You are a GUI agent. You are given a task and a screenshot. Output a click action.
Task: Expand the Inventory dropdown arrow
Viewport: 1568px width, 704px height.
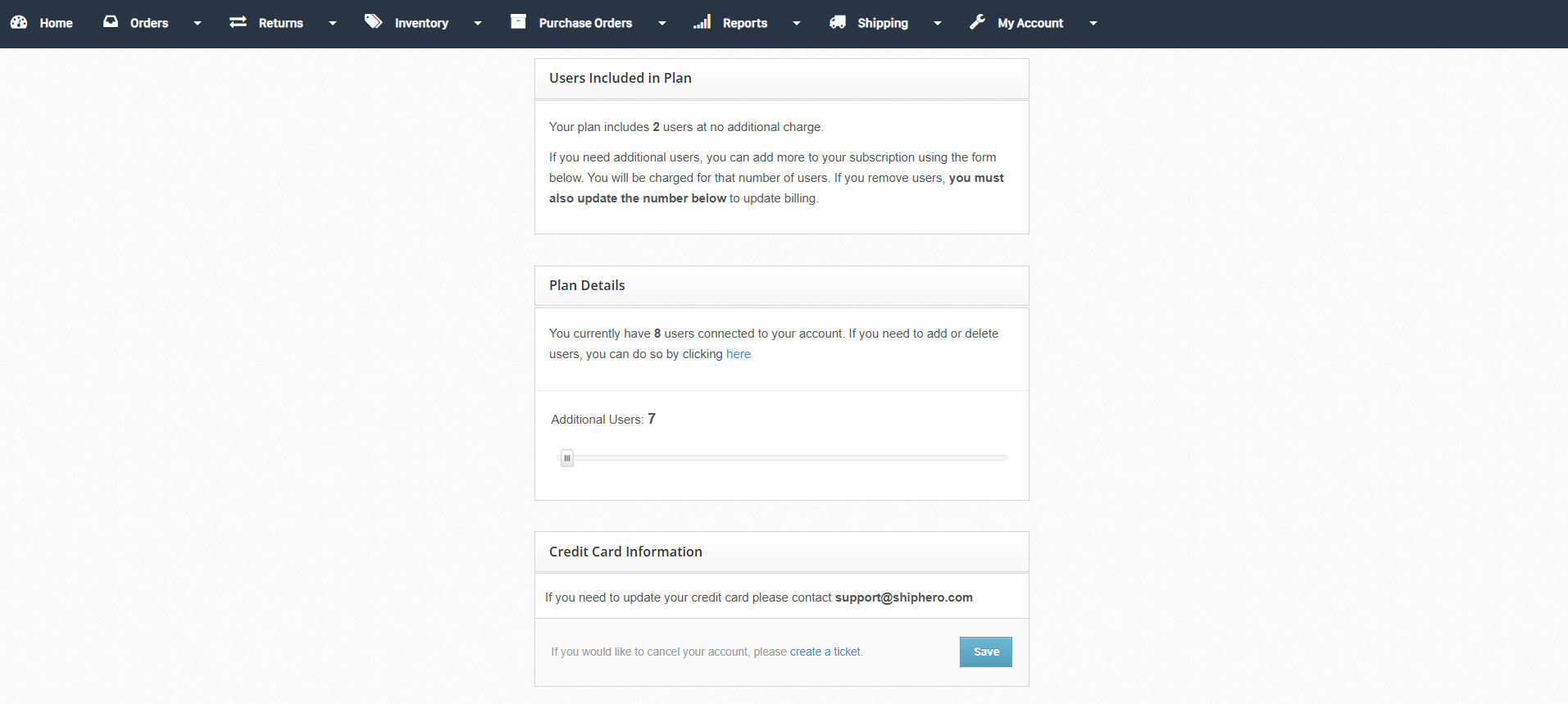[x=478, y=24]
